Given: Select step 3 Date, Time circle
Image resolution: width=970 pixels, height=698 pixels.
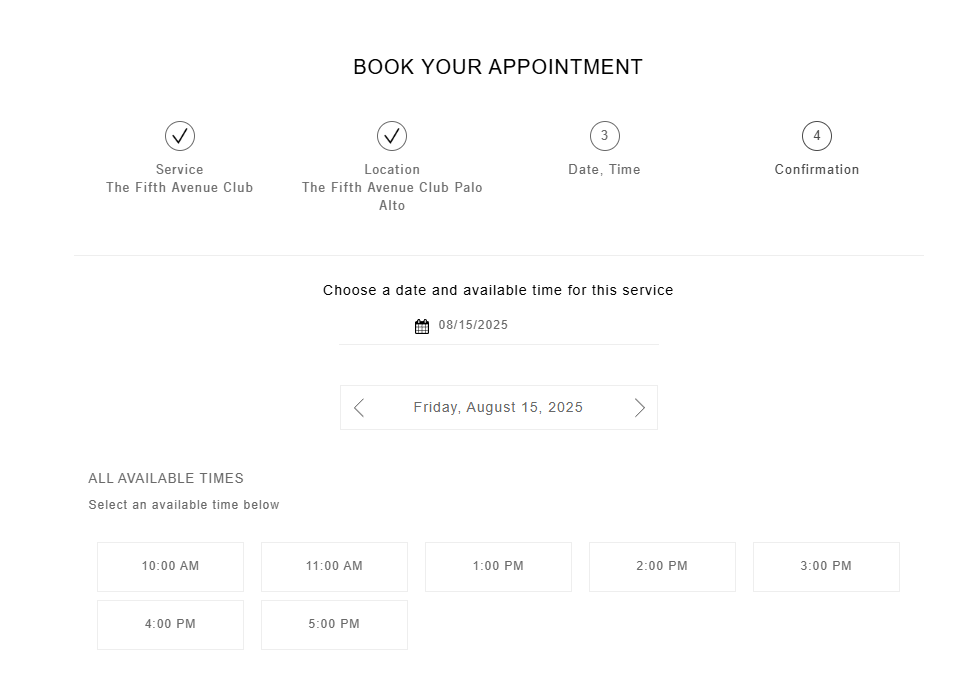Looking at the screenshot, I should click(605, 136).
